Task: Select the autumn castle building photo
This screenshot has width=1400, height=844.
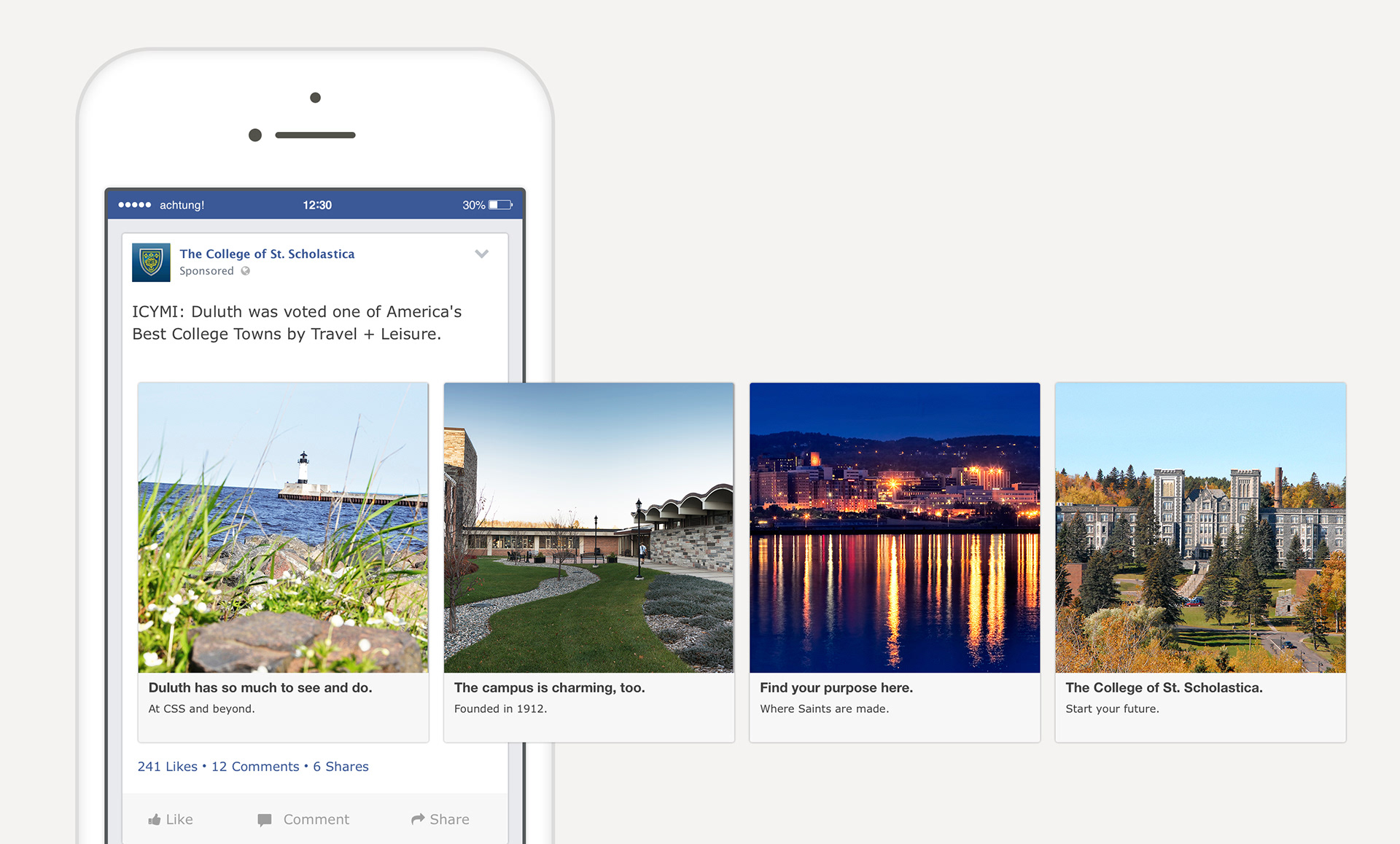Action: click(x=1200, y=527)
